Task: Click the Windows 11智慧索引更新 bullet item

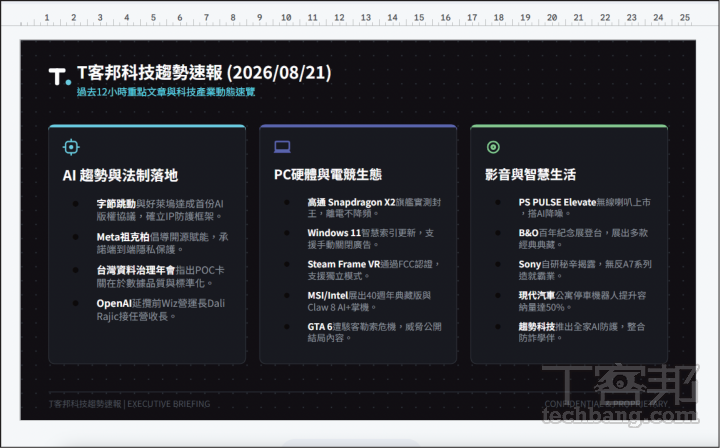Action: 371,239
